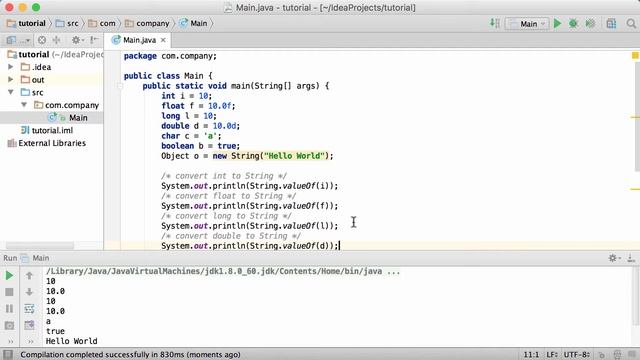Screen dimensions: 640x360
Task: Open Run panel settings gear
Action: click(x=614, y=258)
